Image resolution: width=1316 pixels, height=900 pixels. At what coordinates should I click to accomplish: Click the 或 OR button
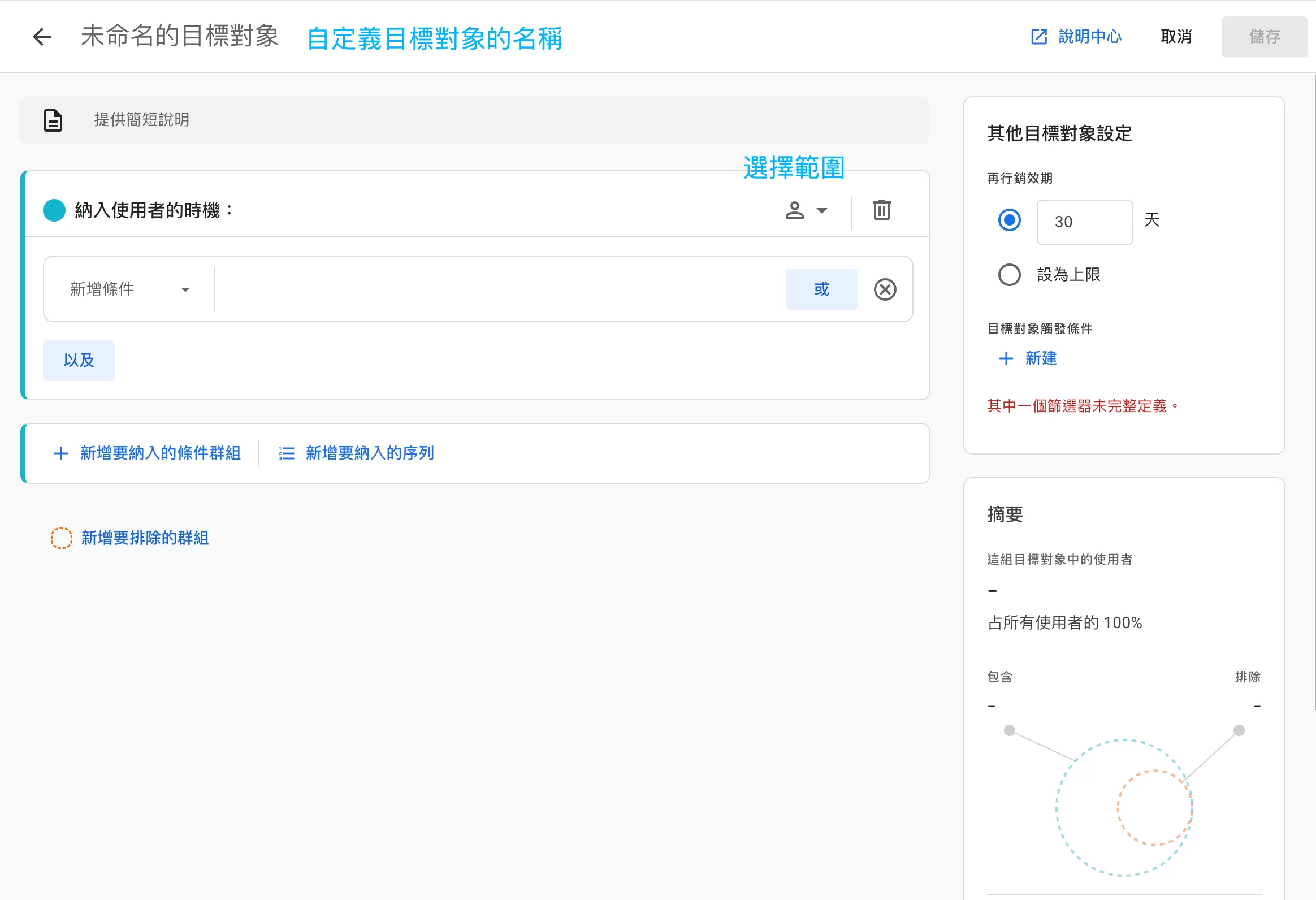coord(821,289)
